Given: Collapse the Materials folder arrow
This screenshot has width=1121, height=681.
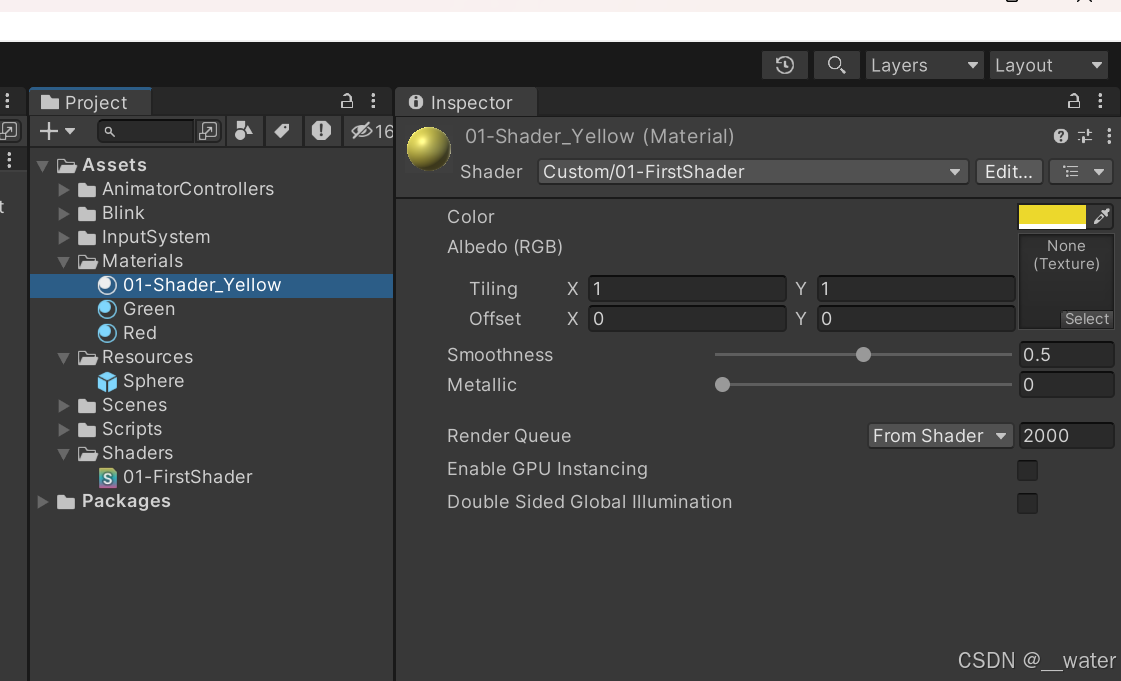Looking at the screenshot, I should point(64,262).
